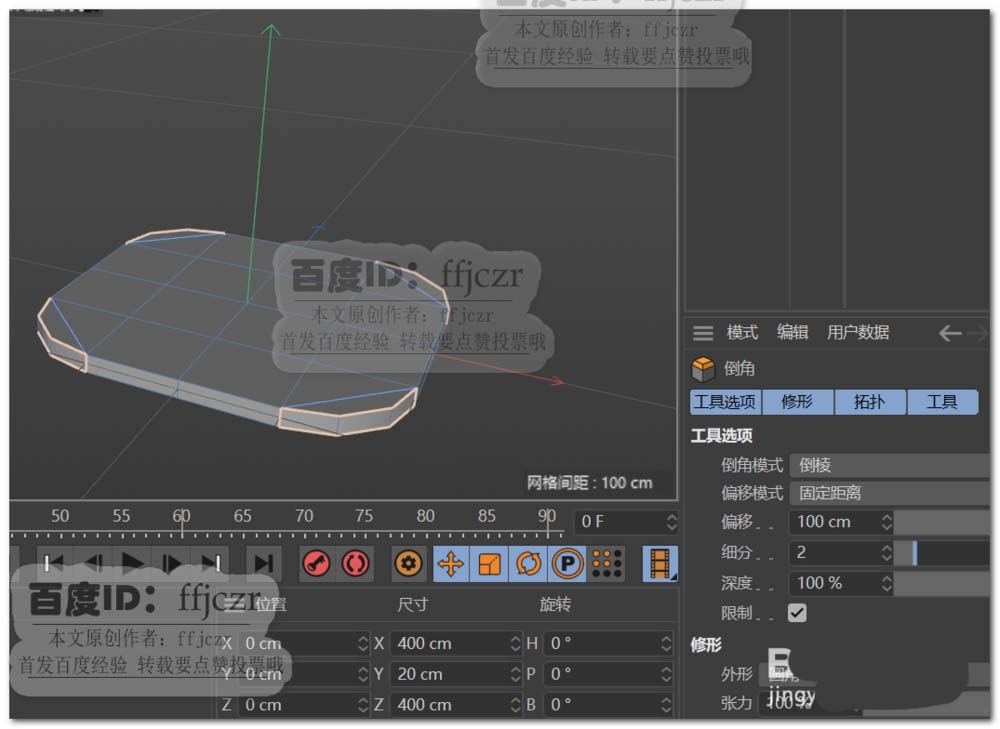Click frame 60 on the timeline ruler

[182, 516]
